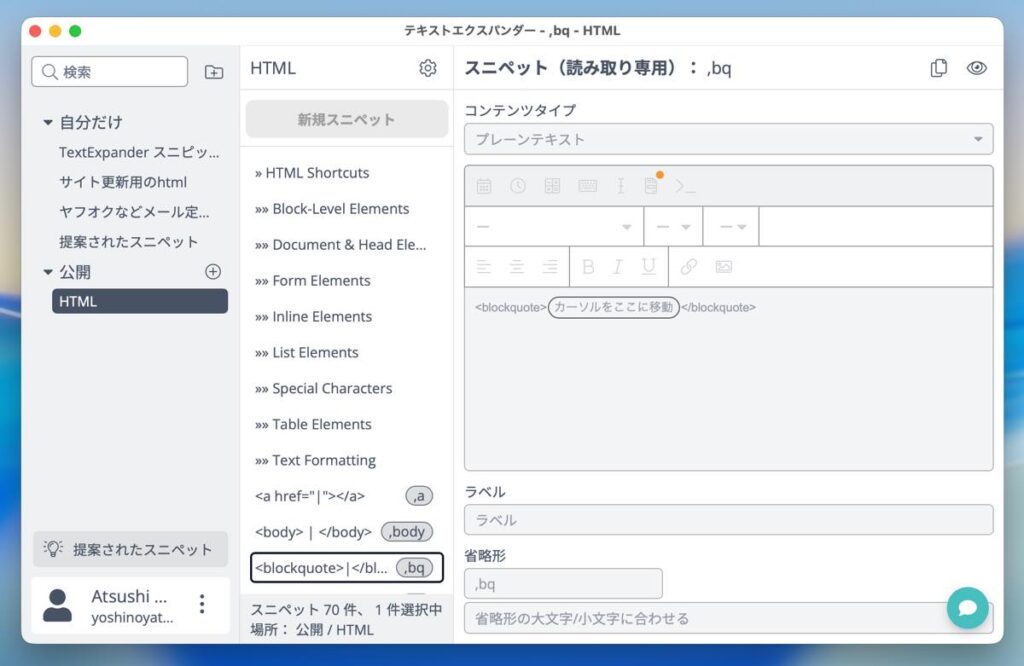Open the text color dropdown
This screenshot has width=1024, height=666.
click(x=731, y=227)
